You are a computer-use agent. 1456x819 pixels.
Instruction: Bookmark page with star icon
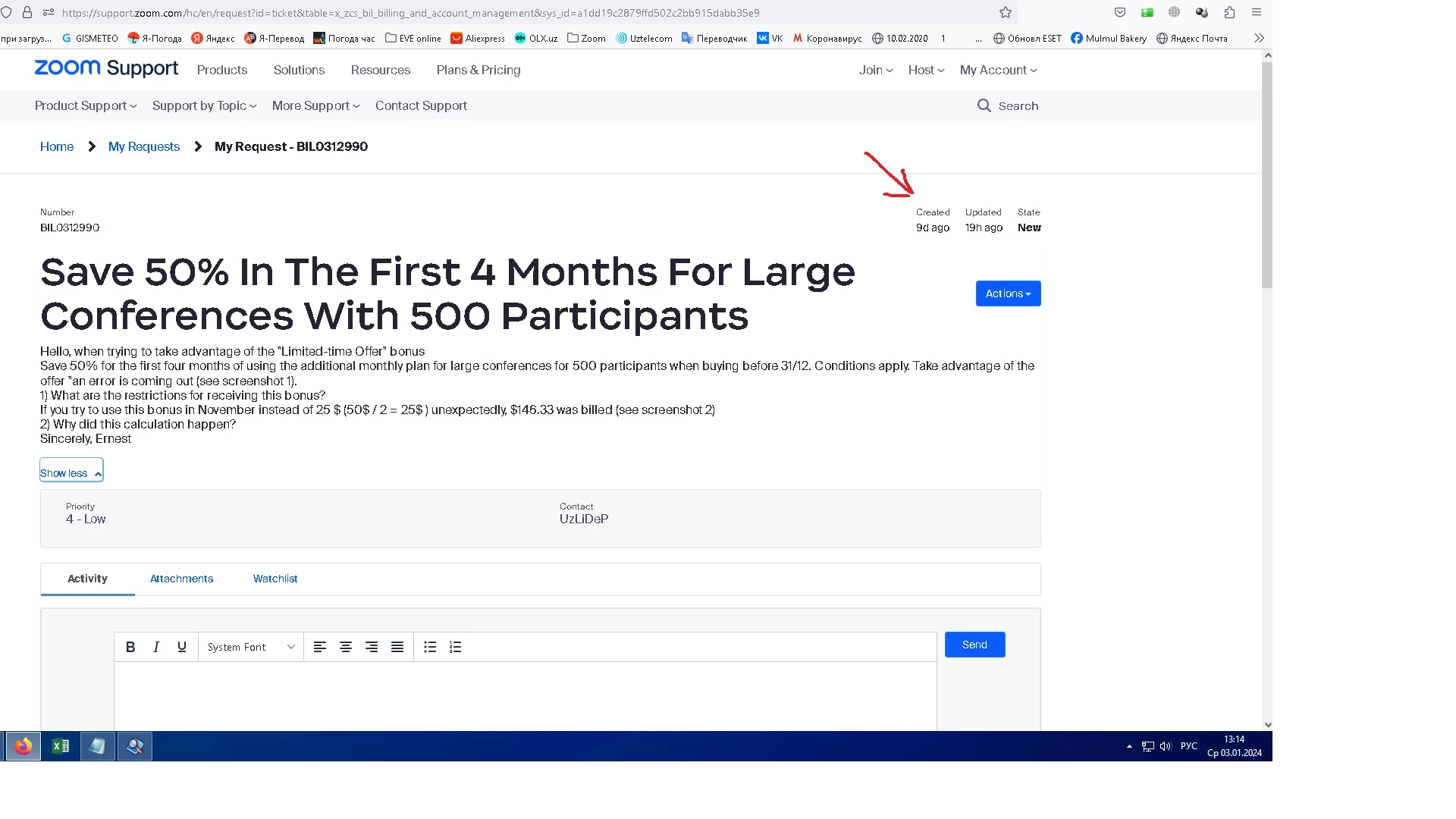1006,12
